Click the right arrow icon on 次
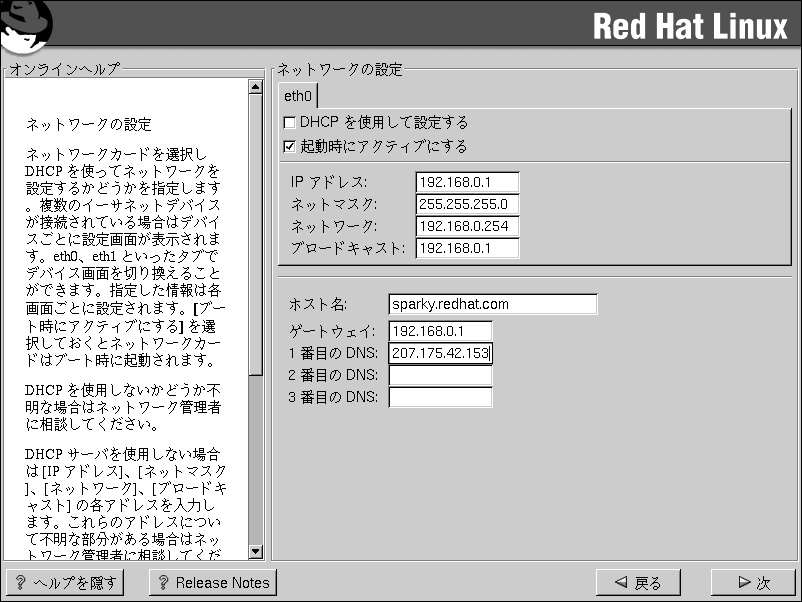Screen dimensions: 802x602 (743, 583)
